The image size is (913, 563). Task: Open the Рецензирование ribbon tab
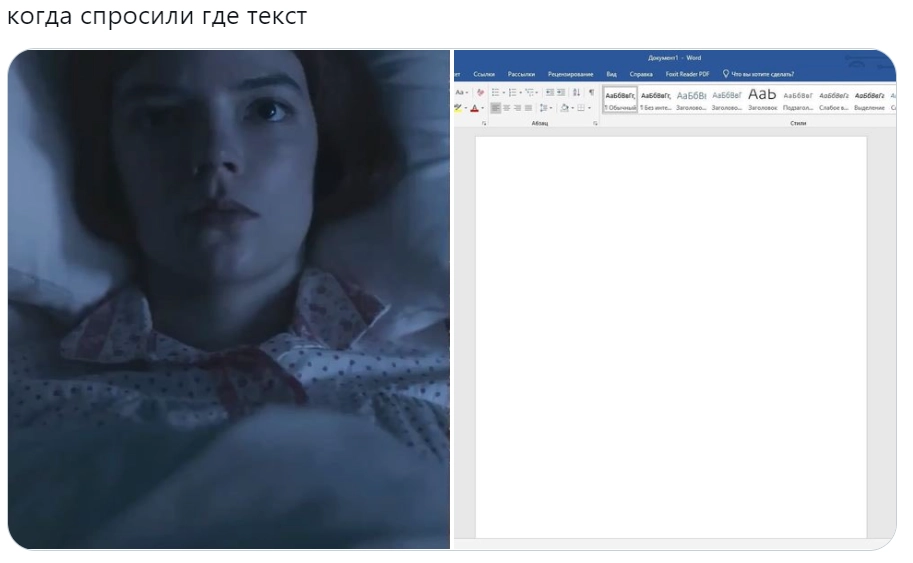pyautogui.click(x=570, y=74)
